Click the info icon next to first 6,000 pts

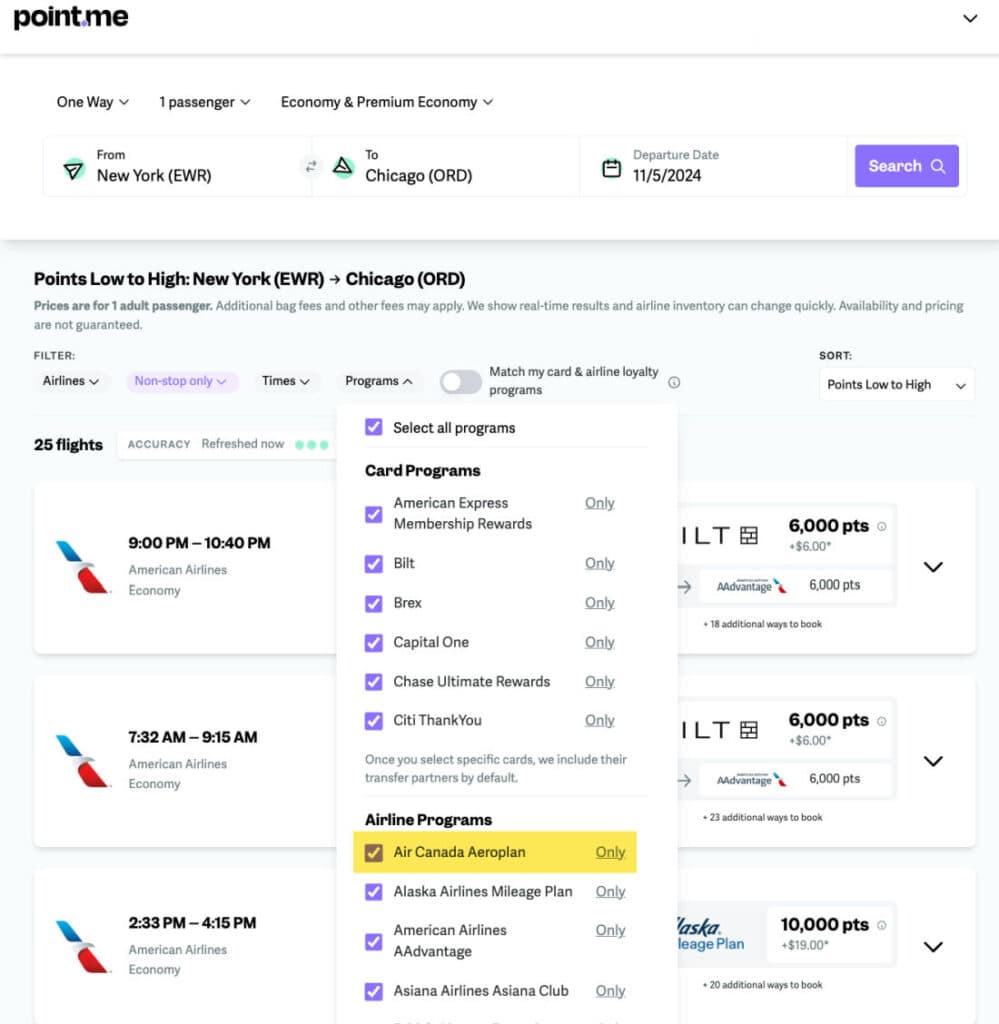click(x=881, y=526)
